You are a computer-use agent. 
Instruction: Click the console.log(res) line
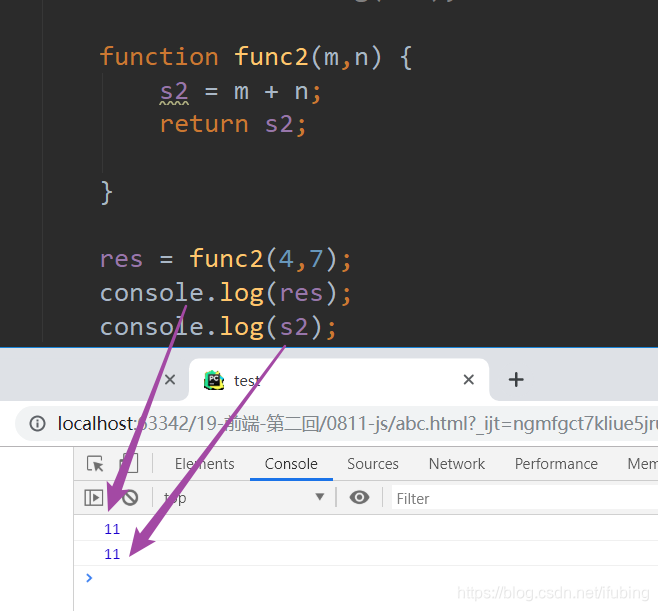tap(225, 293)
